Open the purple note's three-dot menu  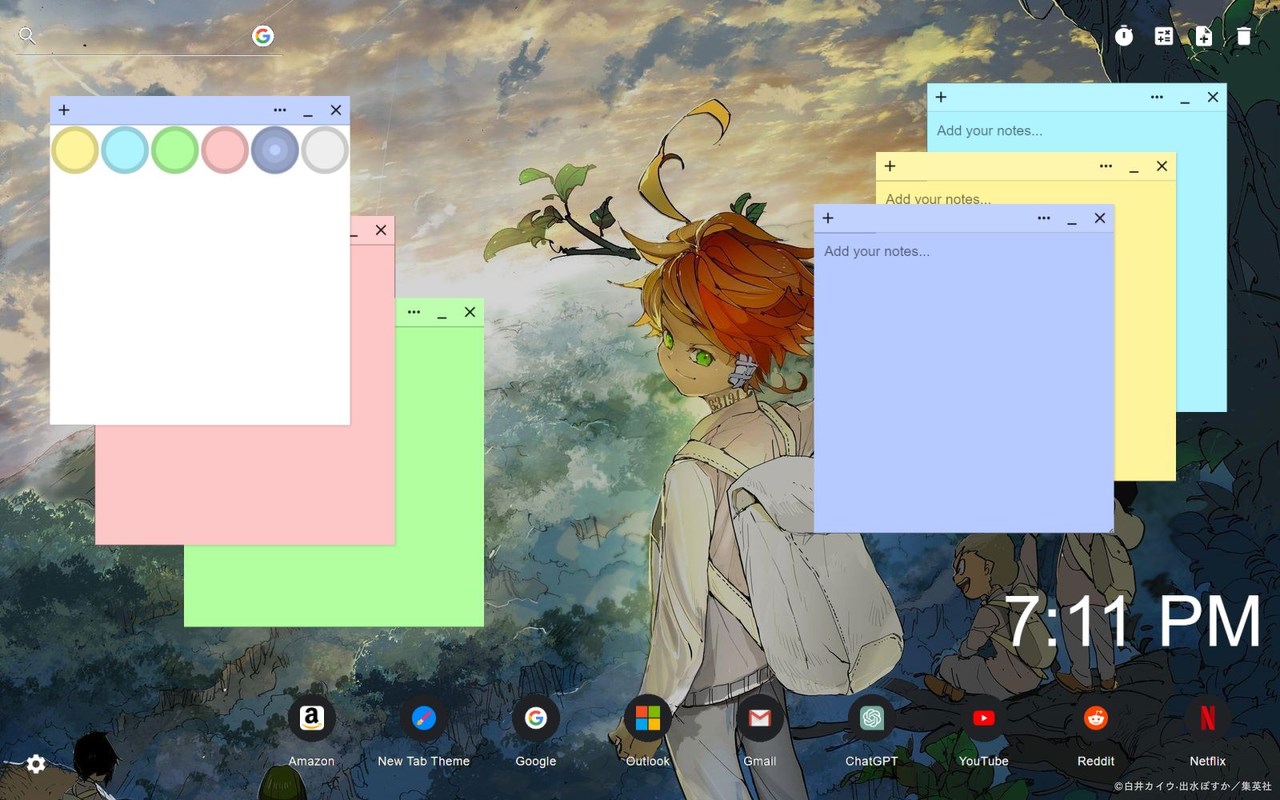coord(1044,218)
